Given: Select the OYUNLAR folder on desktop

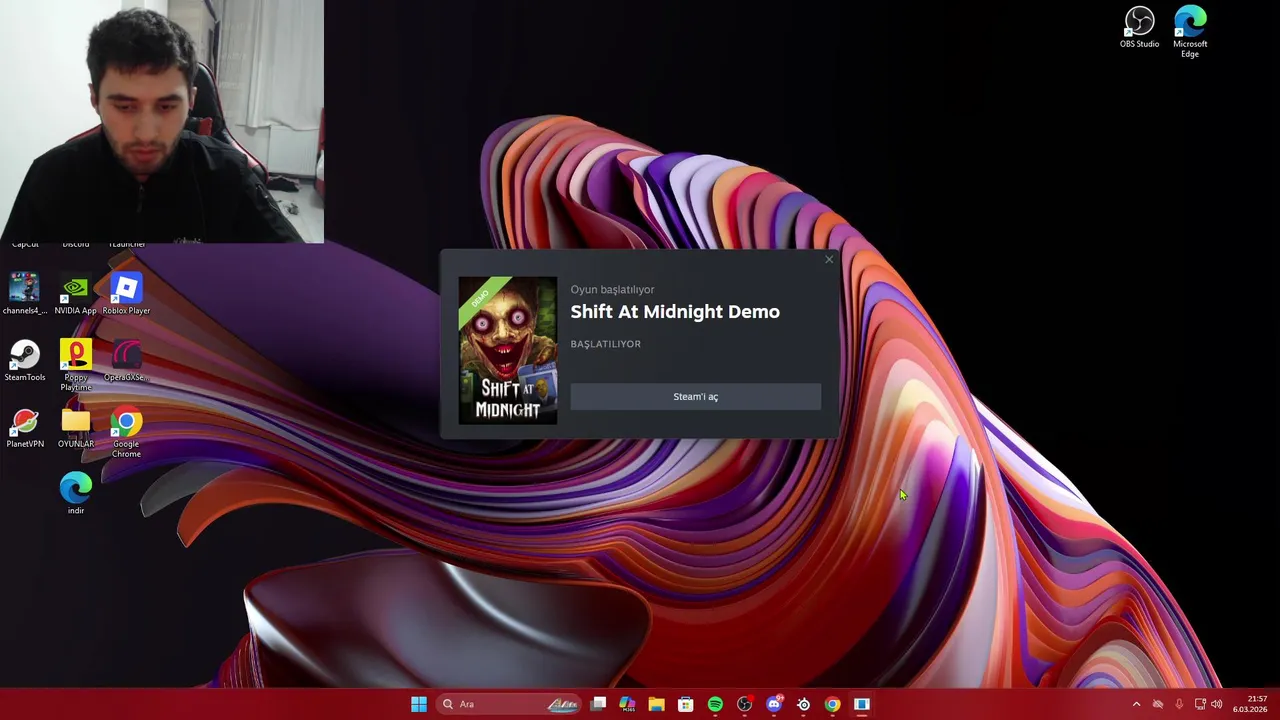Looking at the screenshot, I should pos(75,428).
